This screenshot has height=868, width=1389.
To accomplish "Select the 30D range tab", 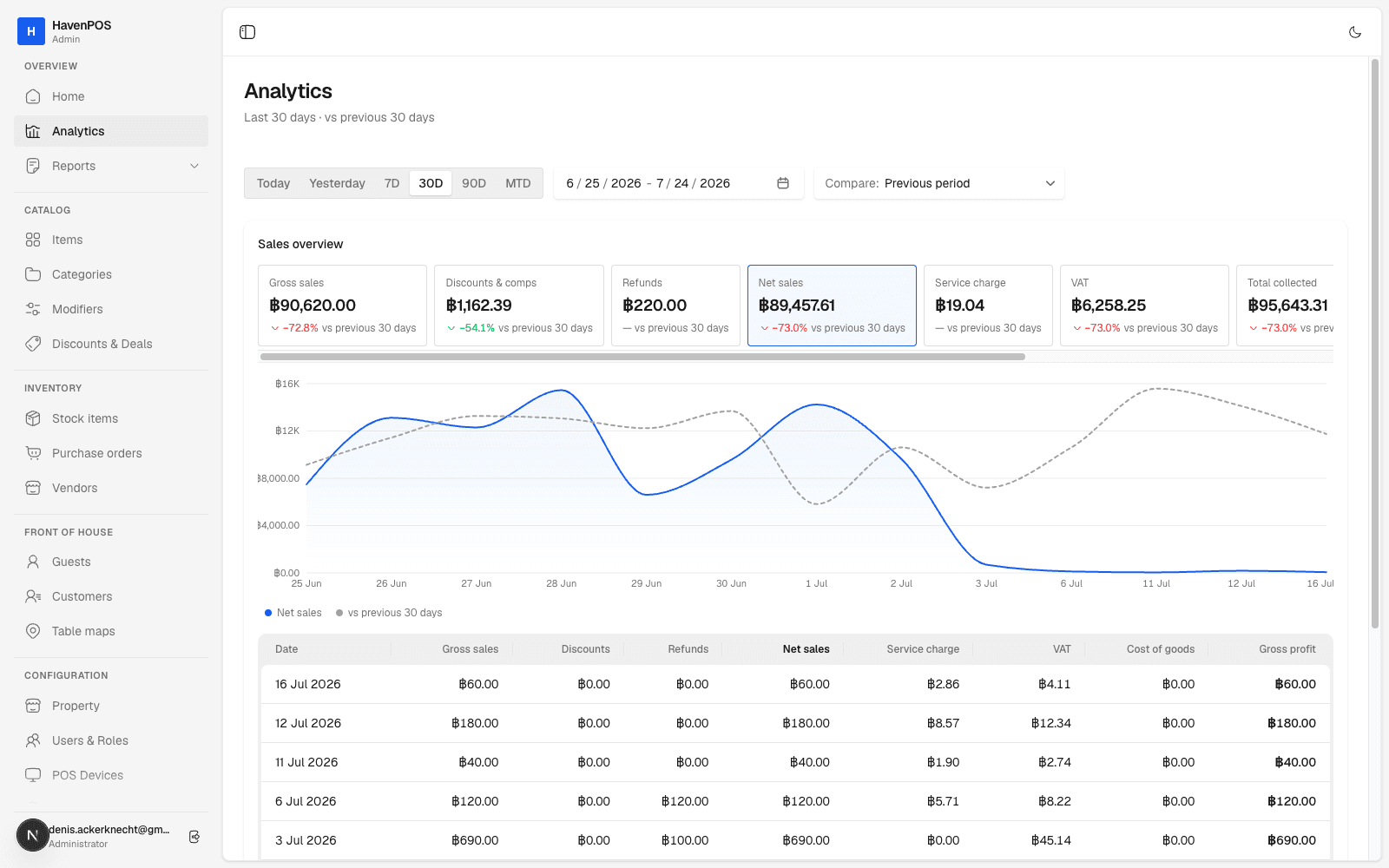I will click(431, 183).
